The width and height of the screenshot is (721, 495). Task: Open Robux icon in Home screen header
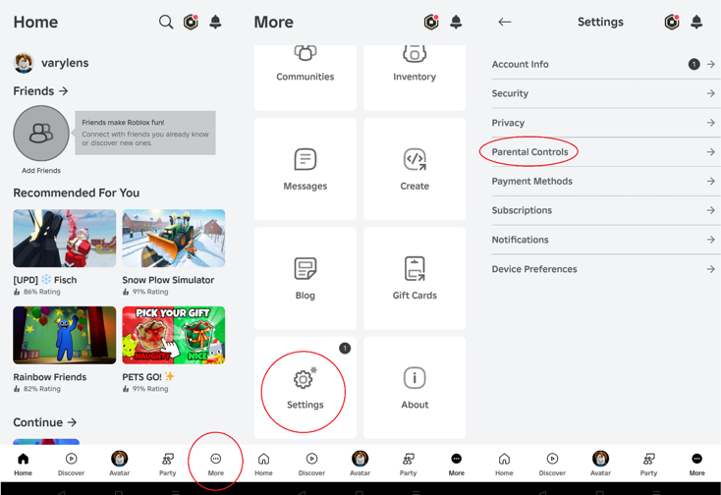pos(191,22)
